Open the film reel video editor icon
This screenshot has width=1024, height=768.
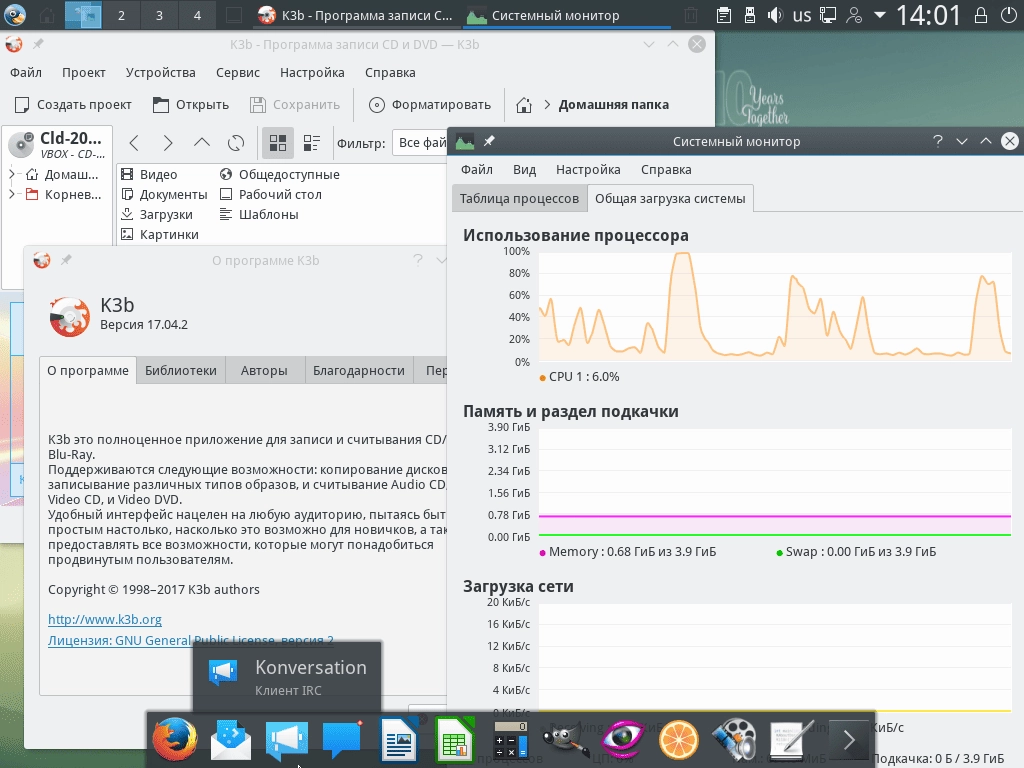(x=734, y=740)
